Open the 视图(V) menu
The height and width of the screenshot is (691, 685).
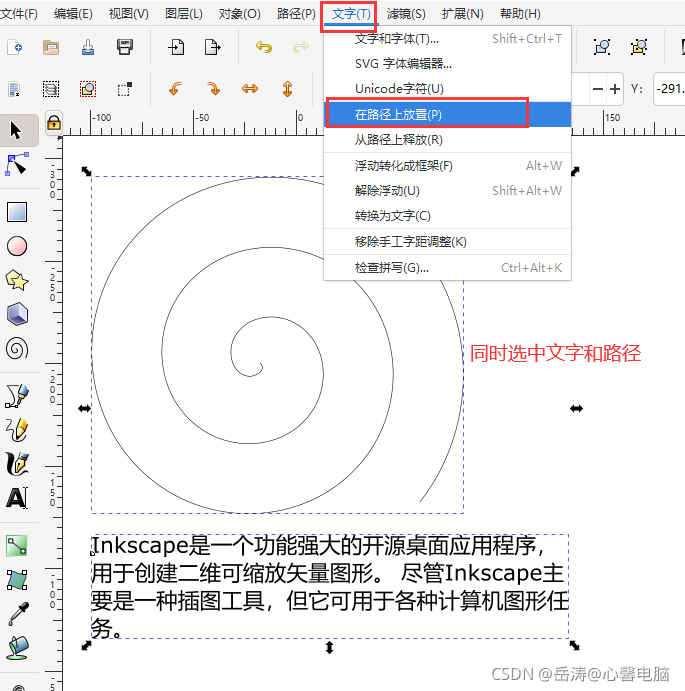coord(129,14)
